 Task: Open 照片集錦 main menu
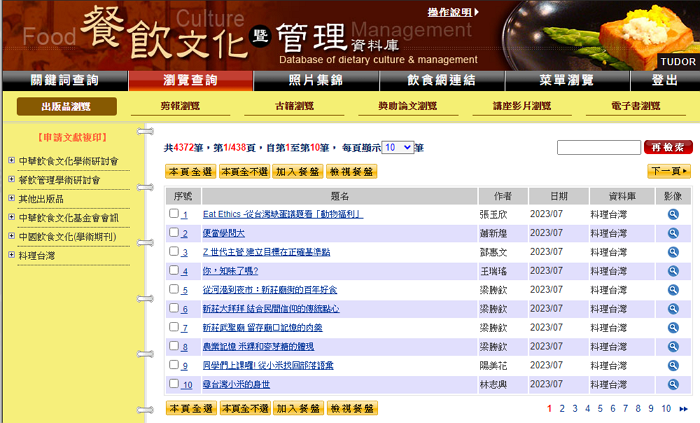[316, 80]
